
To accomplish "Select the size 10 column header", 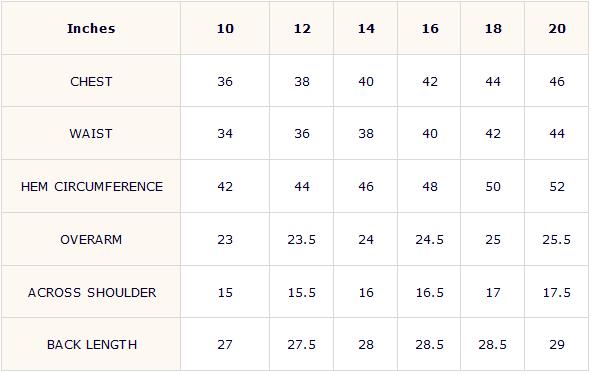I will (225, 29).
